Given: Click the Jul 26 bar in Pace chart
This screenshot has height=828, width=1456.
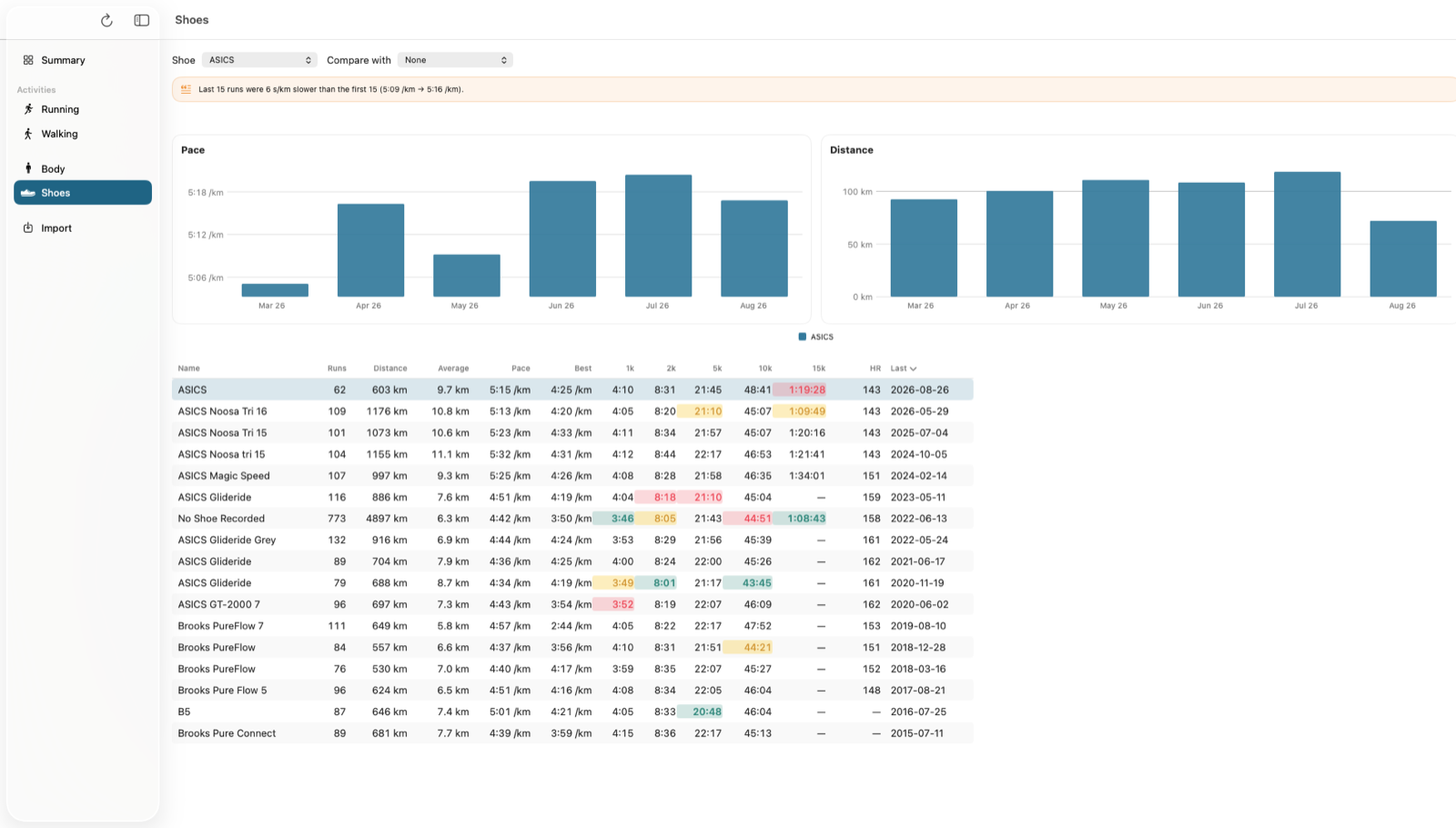Looking at the screenshot, I should (658, 236).
